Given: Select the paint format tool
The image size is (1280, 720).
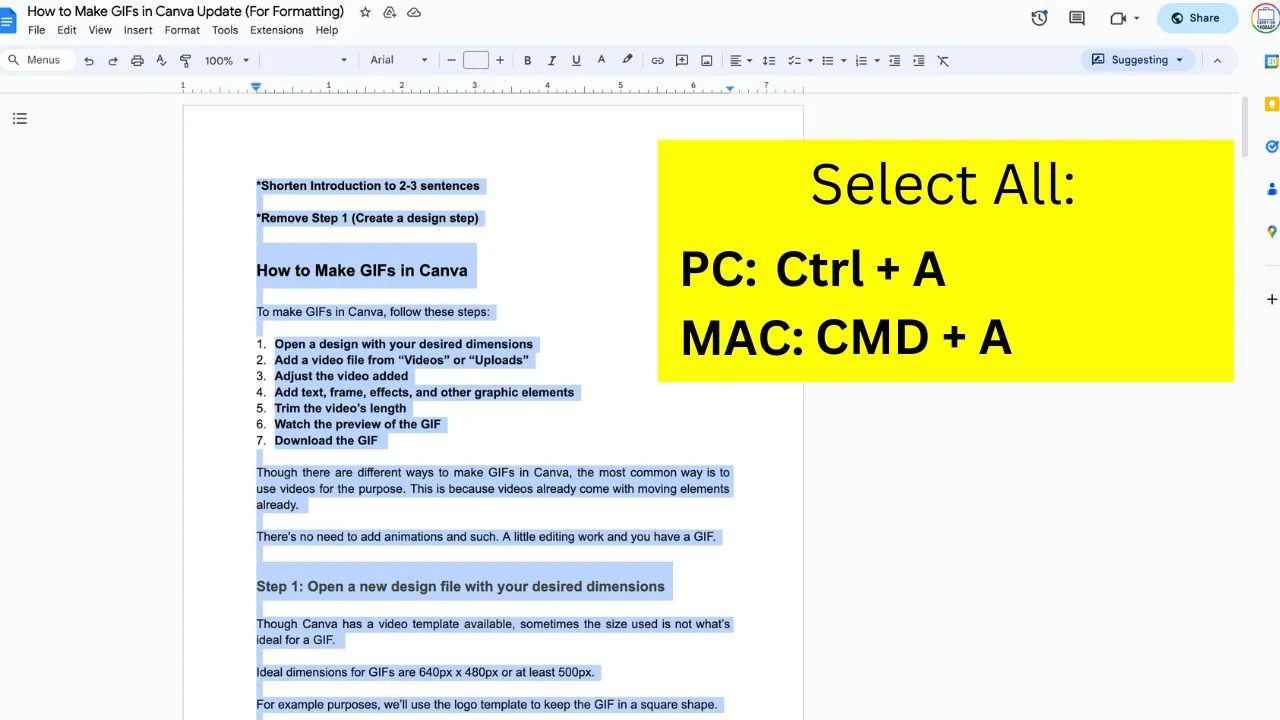Looking at the screenshot, I should click(x=185, y=60).
